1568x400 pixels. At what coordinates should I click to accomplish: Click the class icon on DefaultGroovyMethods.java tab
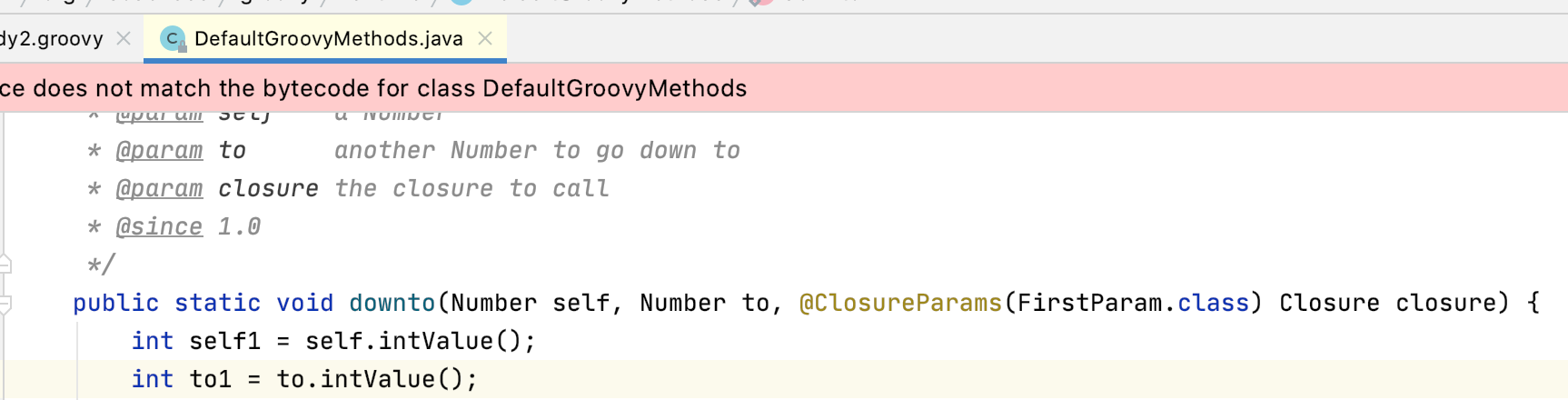(173, 39)
